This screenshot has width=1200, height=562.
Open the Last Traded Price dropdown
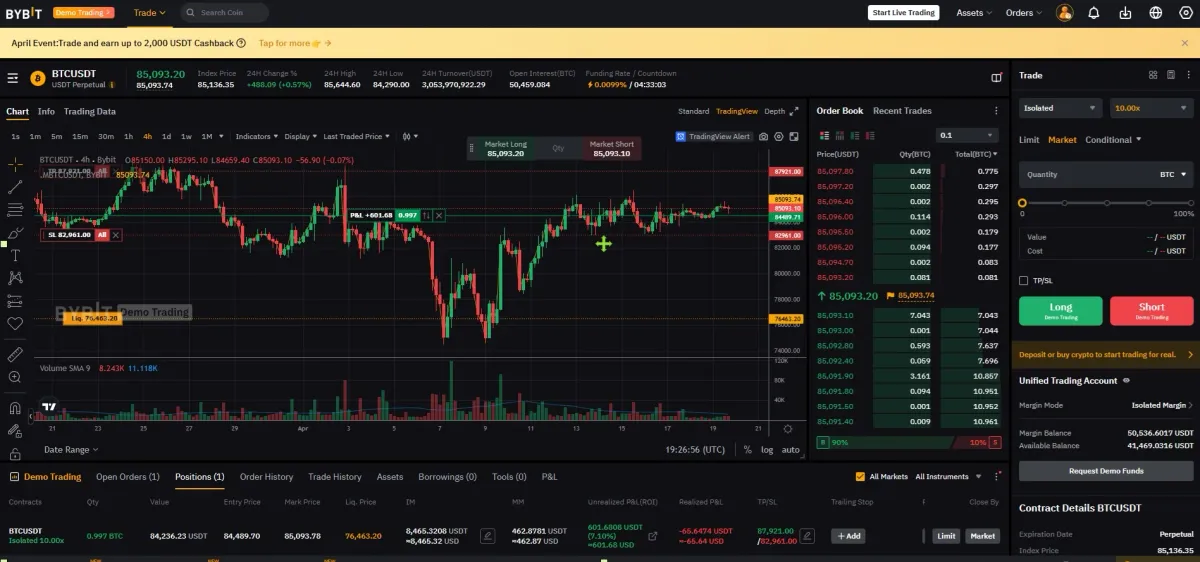click(x=357, y=136)
